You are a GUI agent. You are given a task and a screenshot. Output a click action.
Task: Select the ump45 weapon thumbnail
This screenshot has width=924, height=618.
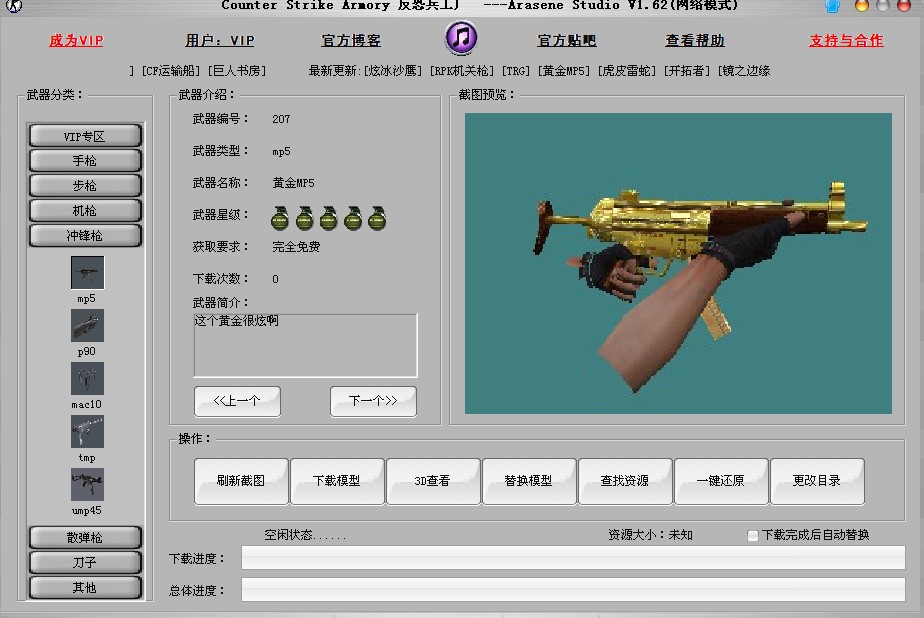(x=87, y=484)
